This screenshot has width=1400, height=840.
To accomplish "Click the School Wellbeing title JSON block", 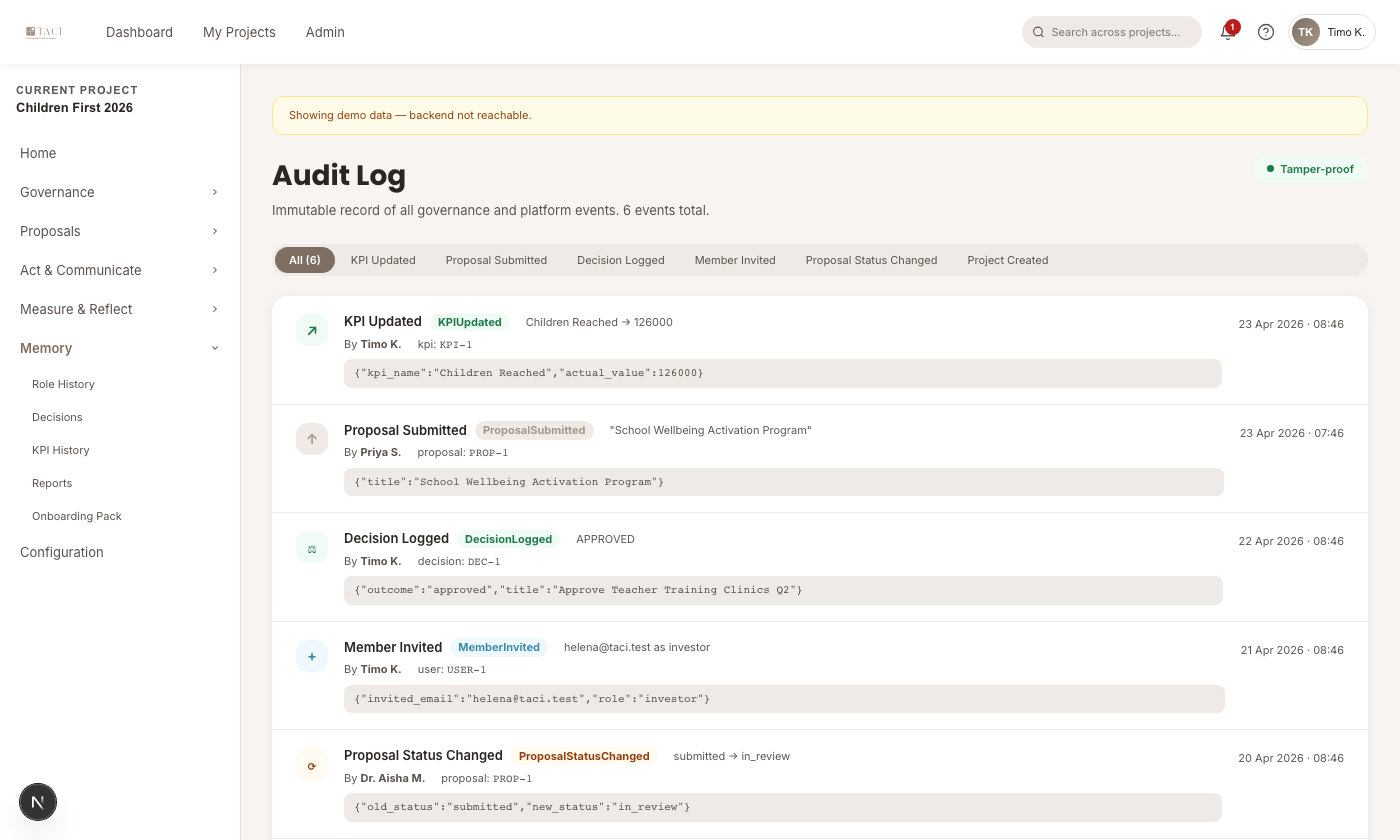I will coord(784,482).
